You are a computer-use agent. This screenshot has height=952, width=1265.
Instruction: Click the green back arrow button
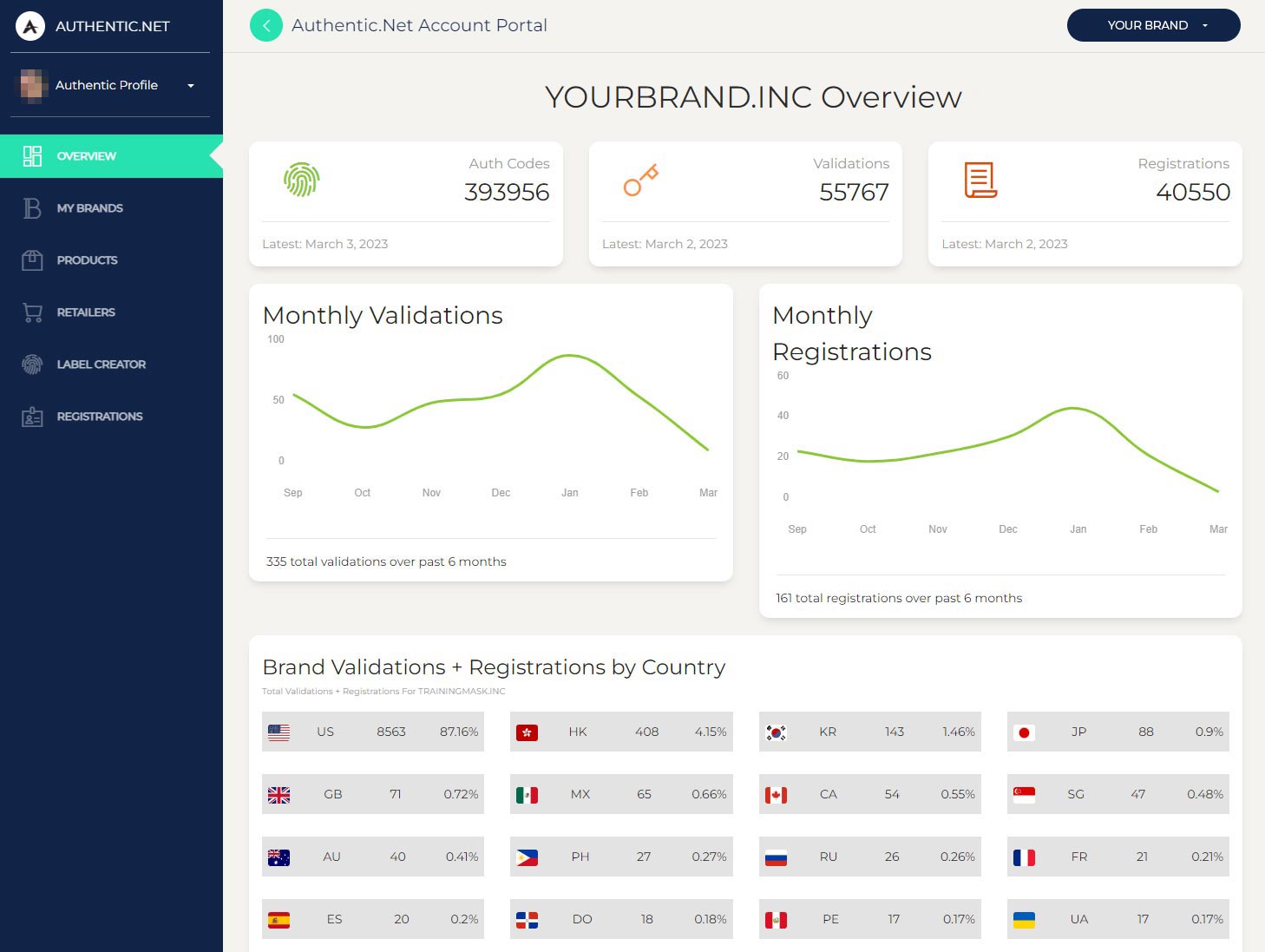266,25
